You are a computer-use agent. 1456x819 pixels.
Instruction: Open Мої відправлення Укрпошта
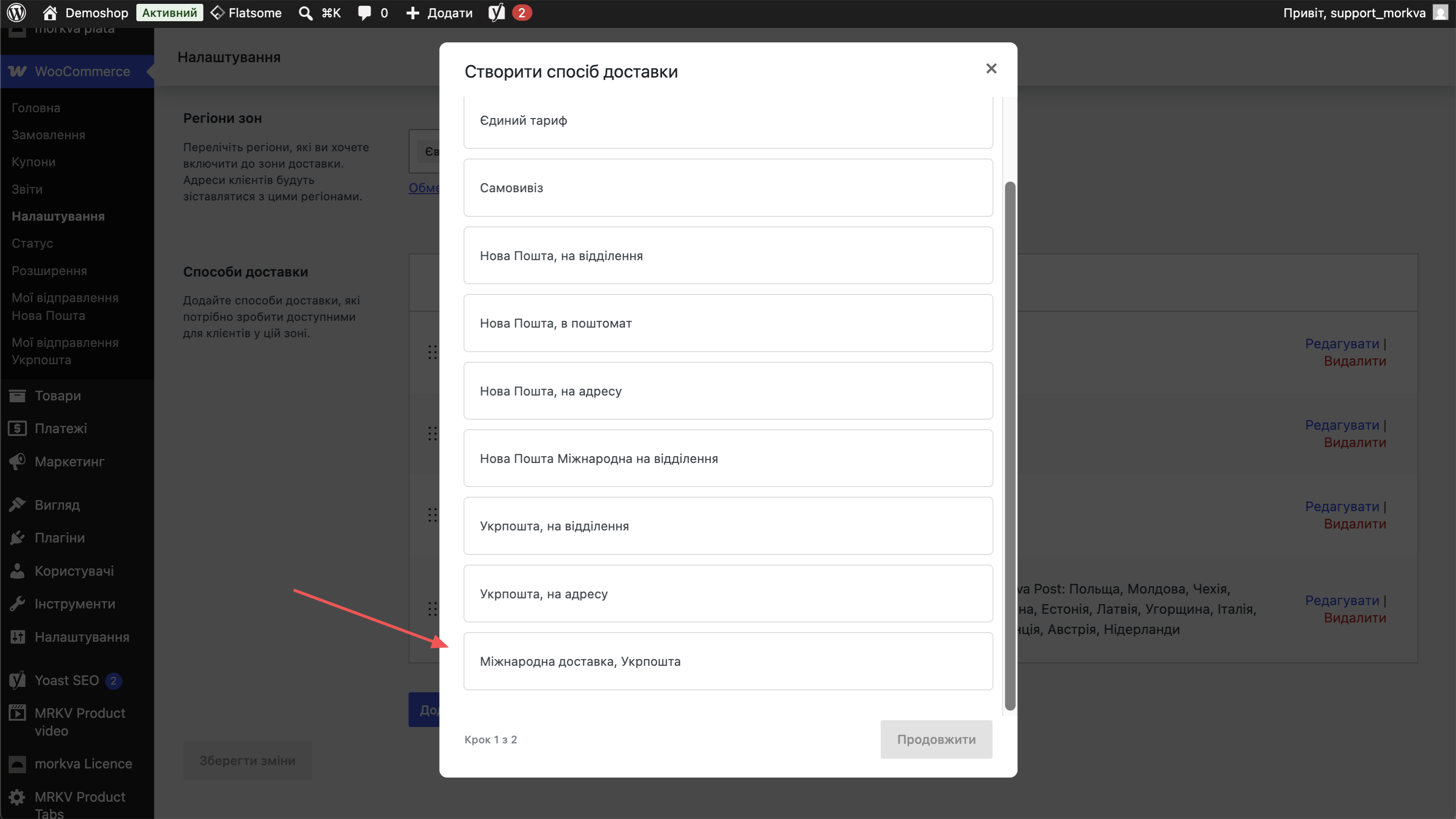[65, 351]
